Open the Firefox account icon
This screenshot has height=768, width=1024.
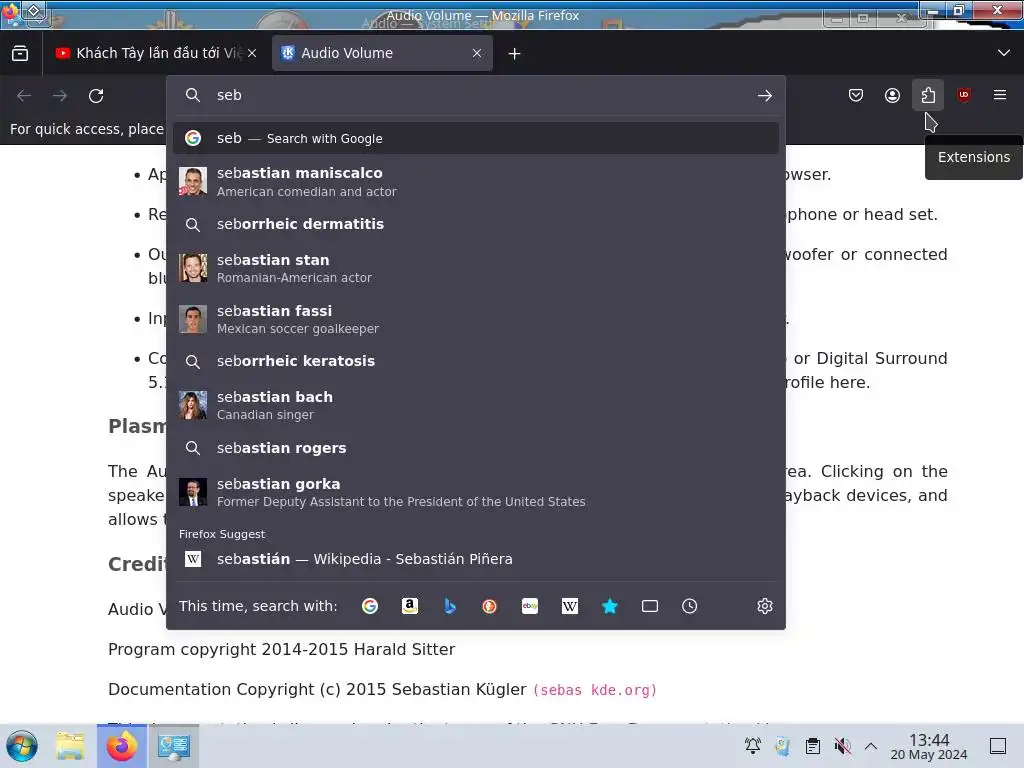892,96
